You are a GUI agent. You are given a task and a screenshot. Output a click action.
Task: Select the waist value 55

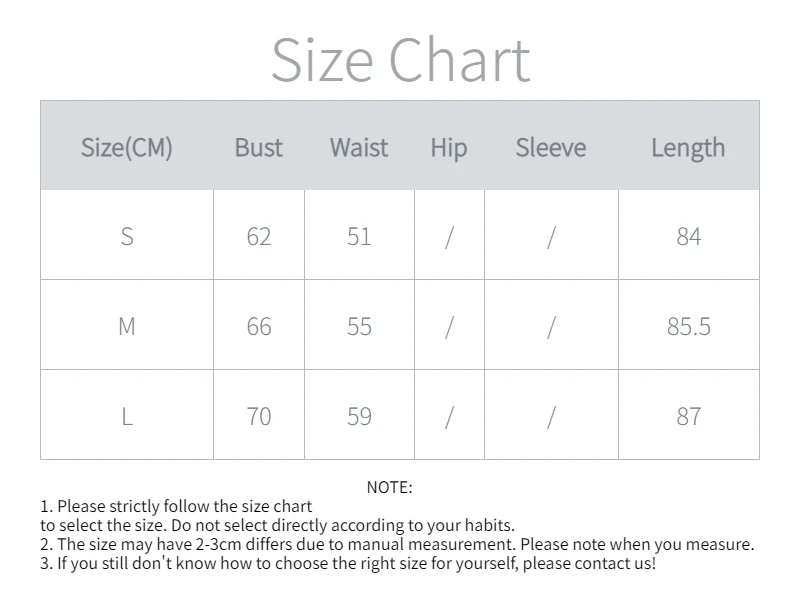(359, 327)
